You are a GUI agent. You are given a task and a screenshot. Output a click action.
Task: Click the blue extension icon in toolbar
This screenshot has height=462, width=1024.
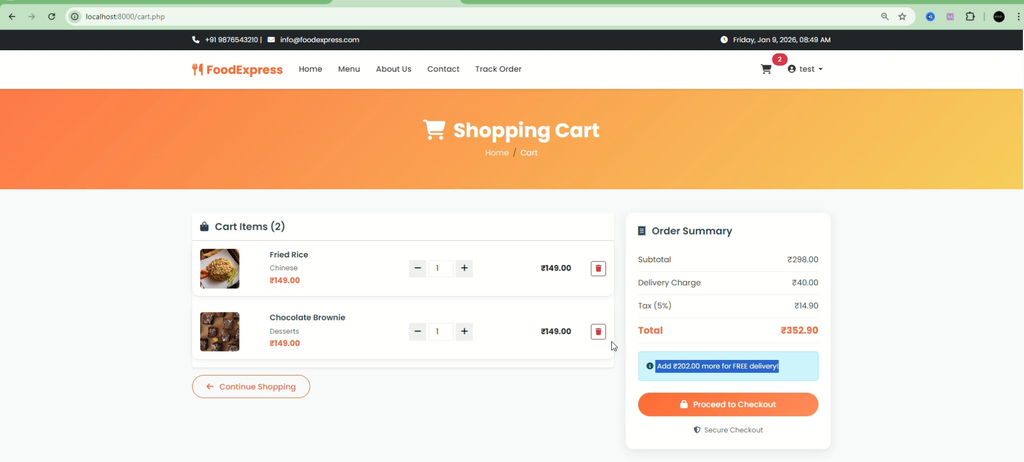tap(930, 16)
